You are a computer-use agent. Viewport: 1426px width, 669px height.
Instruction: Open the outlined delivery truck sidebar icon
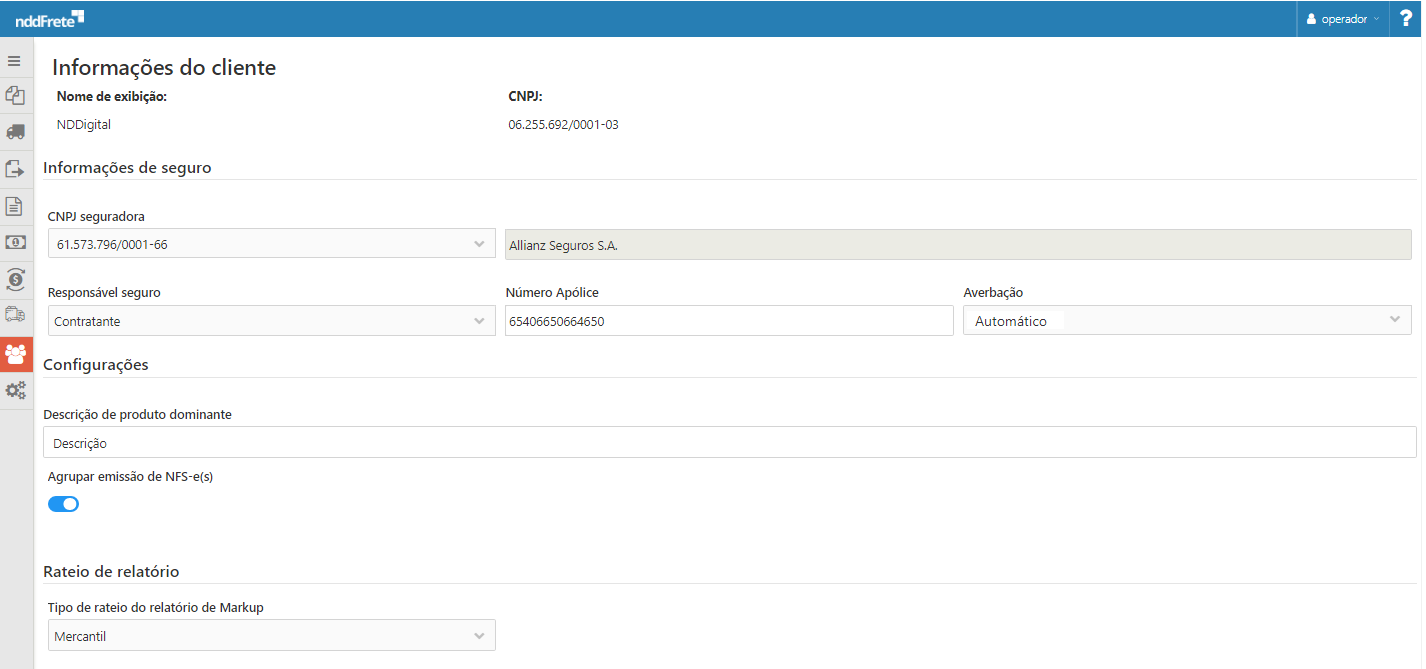coord(15,315)
